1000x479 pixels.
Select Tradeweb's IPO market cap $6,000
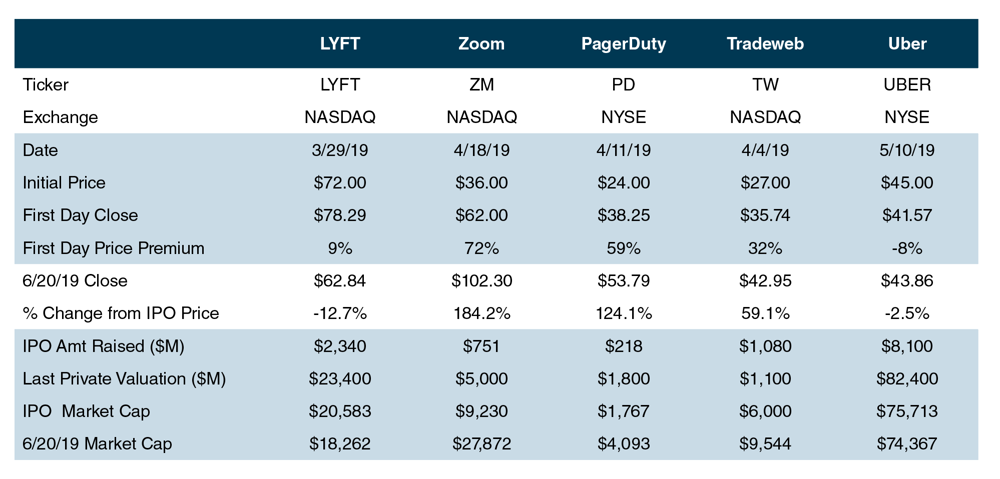click(x=765, y=411)
